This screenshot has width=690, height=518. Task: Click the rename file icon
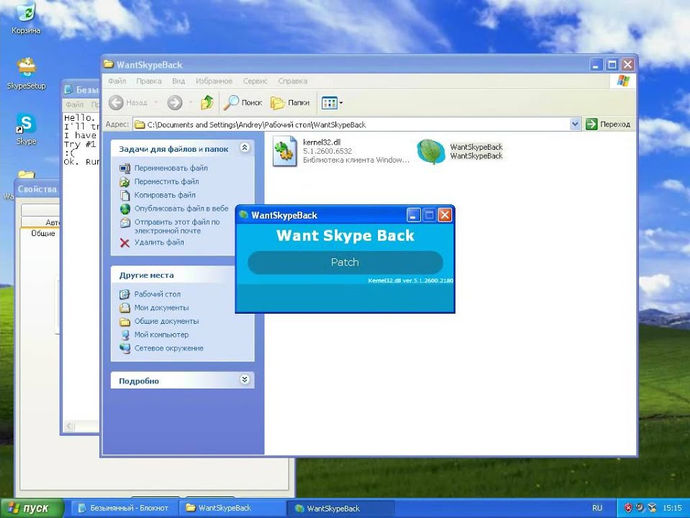125,168
